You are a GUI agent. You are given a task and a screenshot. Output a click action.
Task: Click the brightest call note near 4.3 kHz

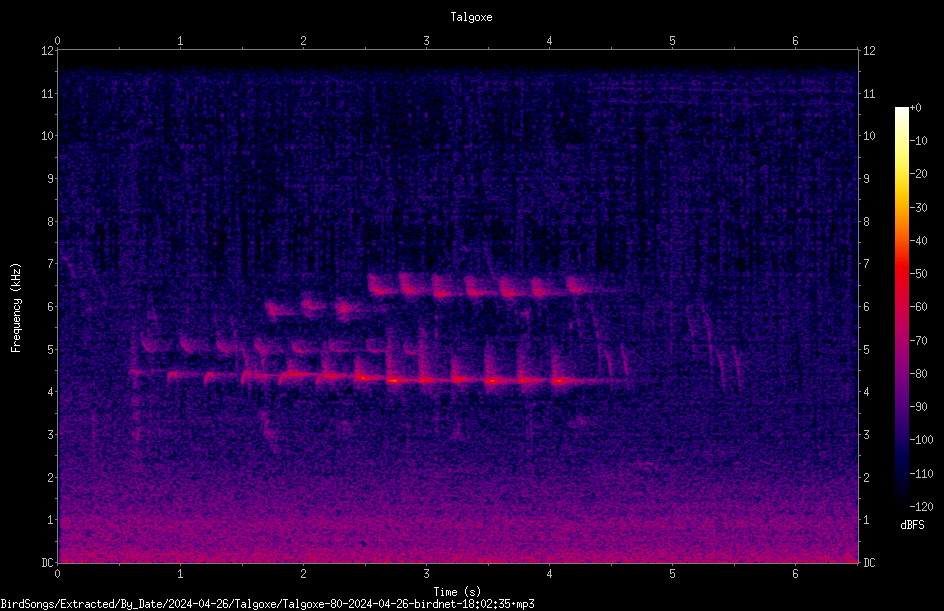tap(394, 380)
